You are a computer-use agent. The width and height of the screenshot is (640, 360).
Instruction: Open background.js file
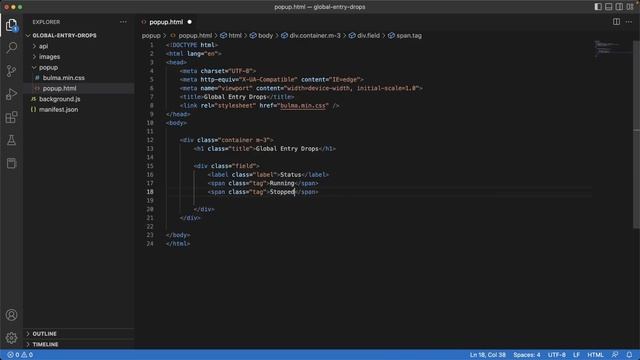point(60,99)
